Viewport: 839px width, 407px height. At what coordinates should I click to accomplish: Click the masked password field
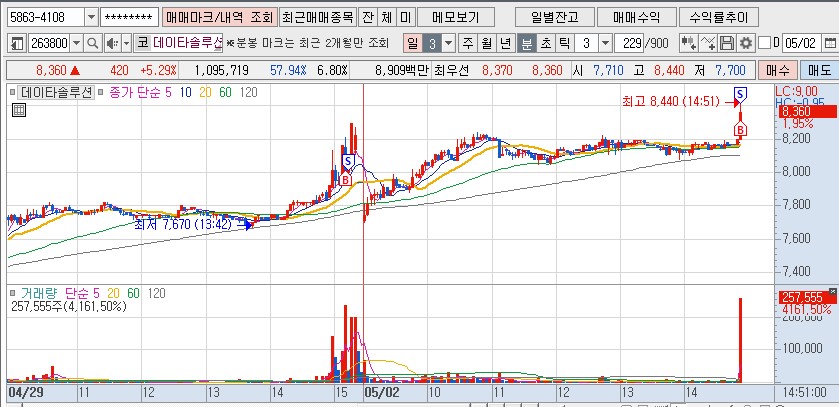(129, 18)
